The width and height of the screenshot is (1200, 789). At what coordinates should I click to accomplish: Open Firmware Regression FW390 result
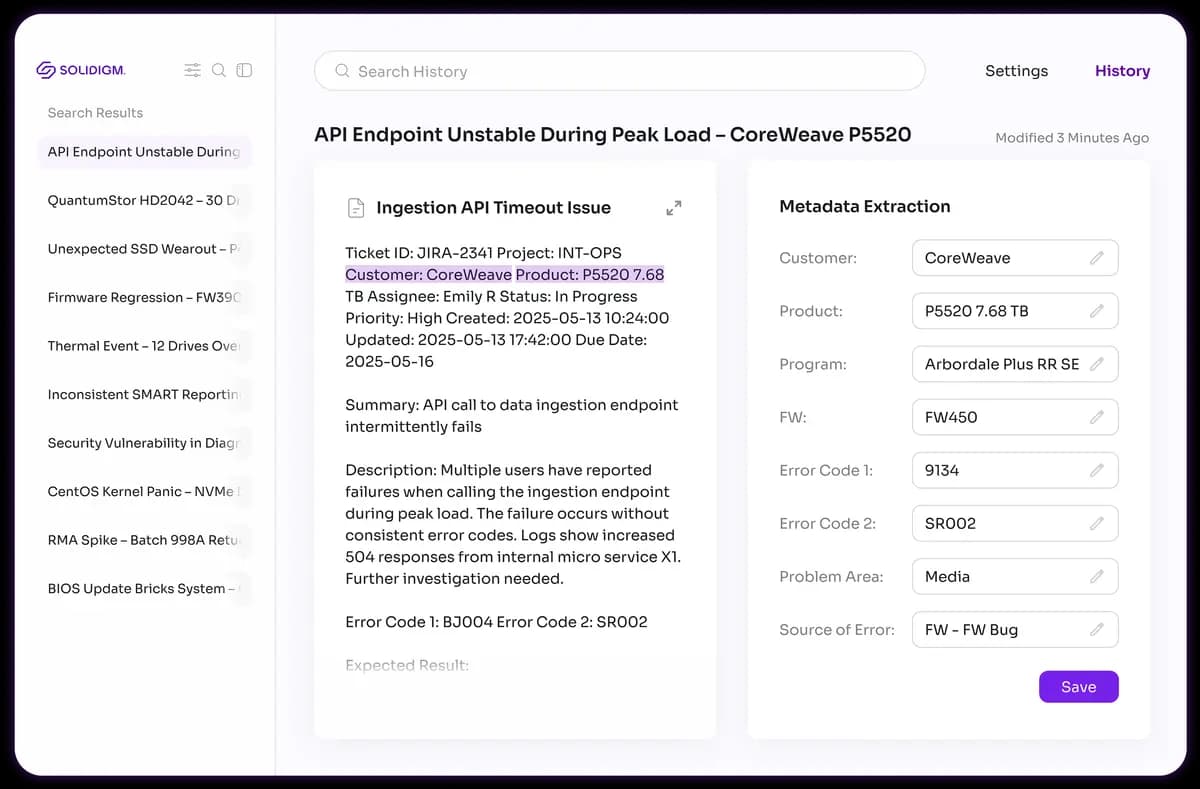pos(146,297)
